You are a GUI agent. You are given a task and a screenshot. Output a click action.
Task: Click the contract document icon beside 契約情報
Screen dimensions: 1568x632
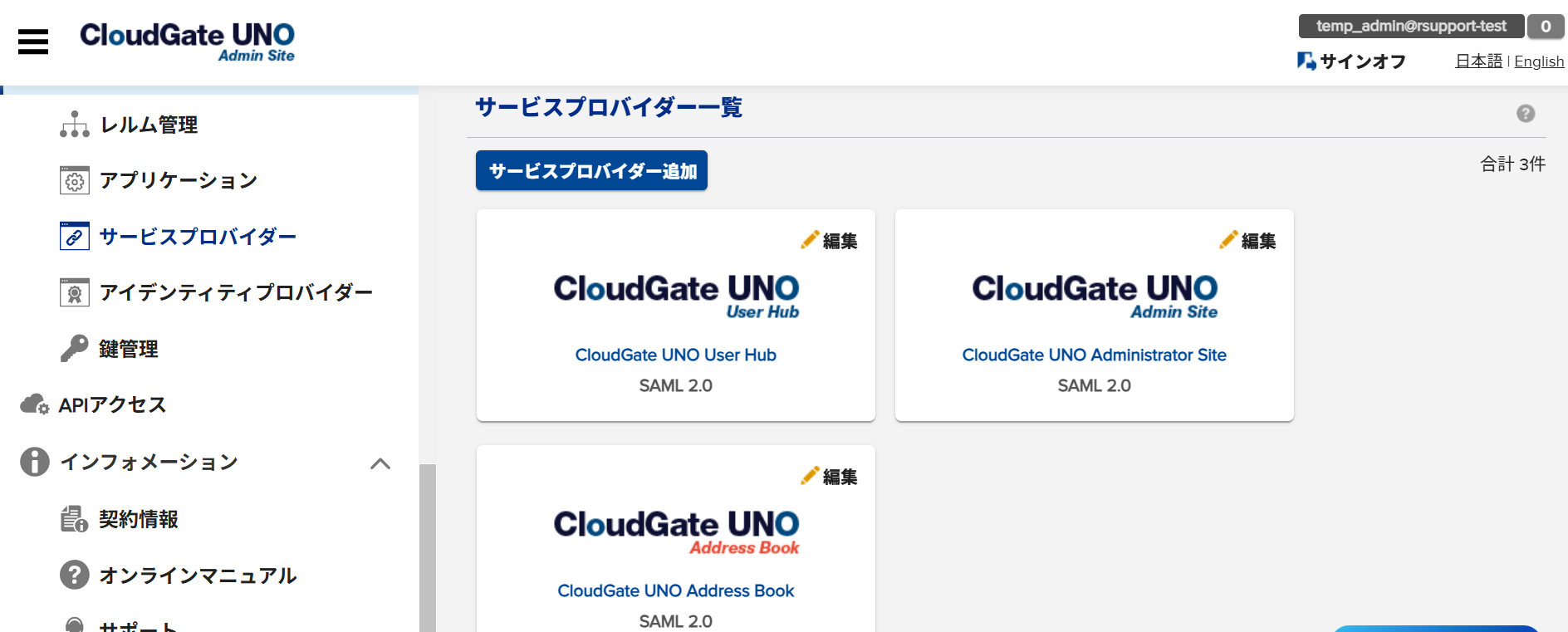click(75, 519)
